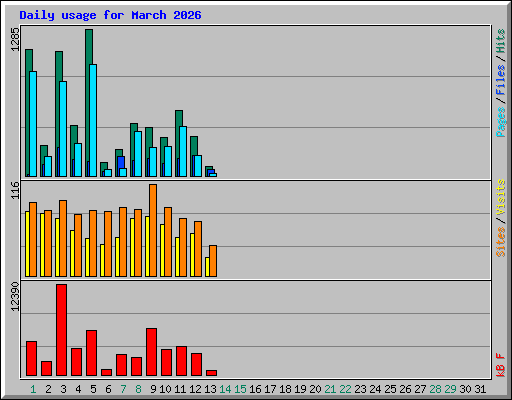Click green day label 8 on the x-axis
The width and height of the screenshot is (512, 400).
click(x=138, y=389)
